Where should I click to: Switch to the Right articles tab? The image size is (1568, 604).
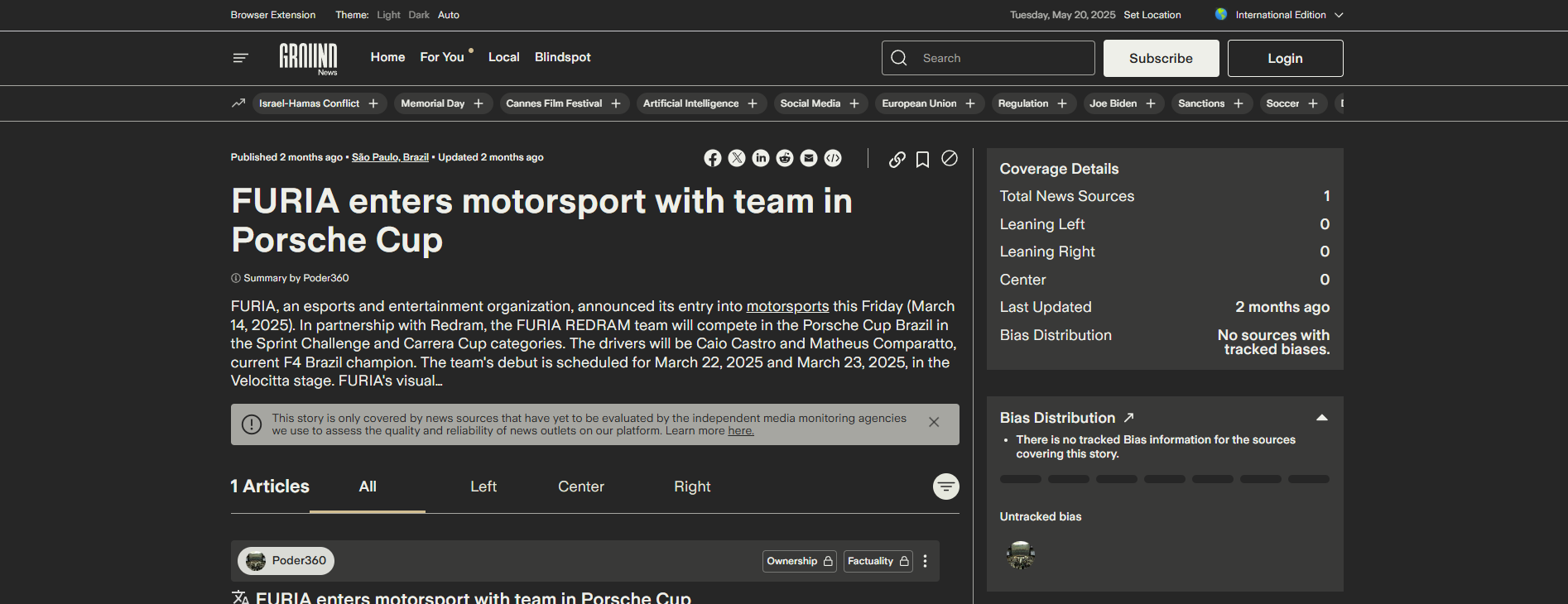pos(692,487)
